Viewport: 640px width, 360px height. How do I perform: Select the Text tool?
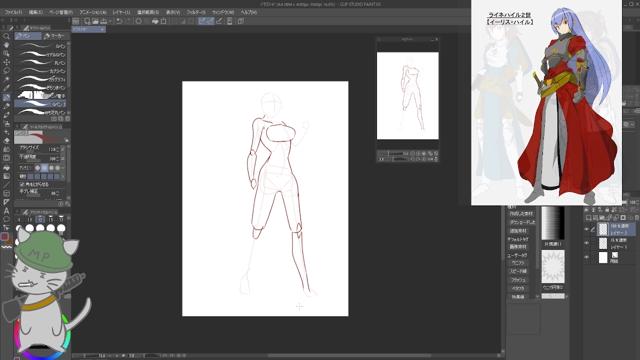click(x=6, y=211)
